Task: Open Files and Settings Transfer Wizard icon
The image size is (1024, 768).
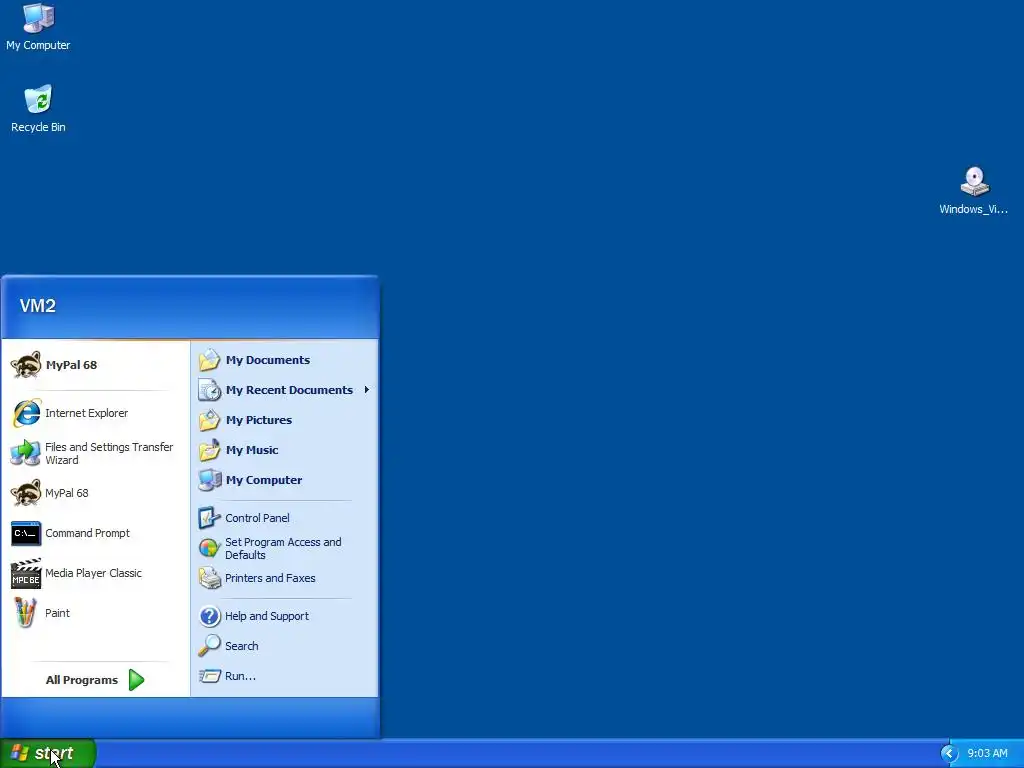Action: [x=26, y=453]
